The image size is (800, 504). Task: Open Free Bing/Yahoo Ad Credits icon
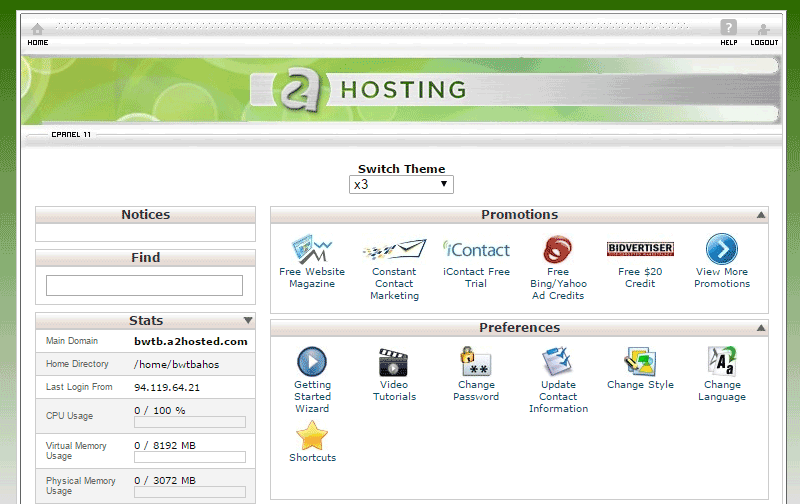[x=558, y=249]
